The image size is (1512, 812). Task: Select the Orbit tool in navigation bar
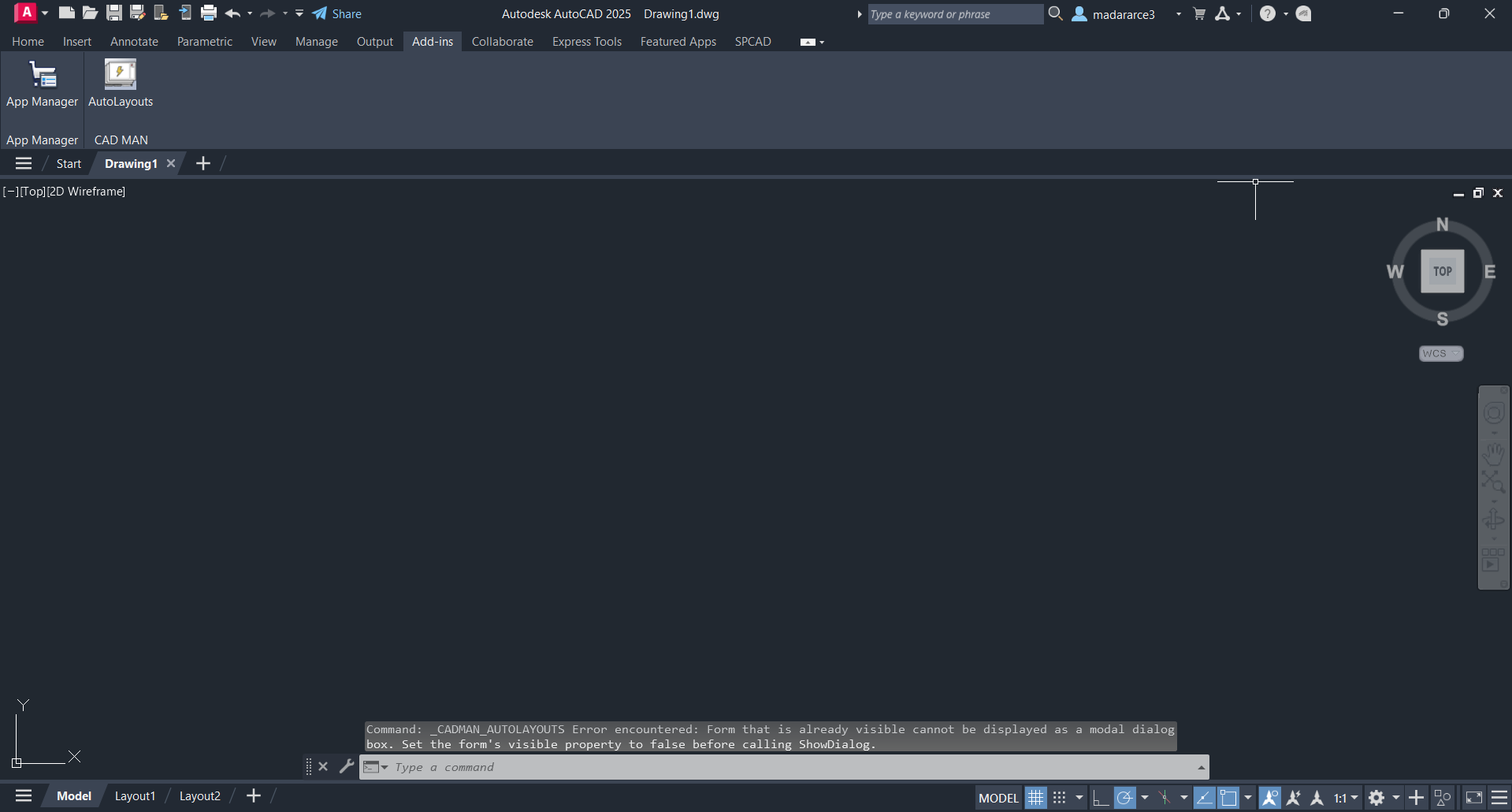pos(1494,520)
